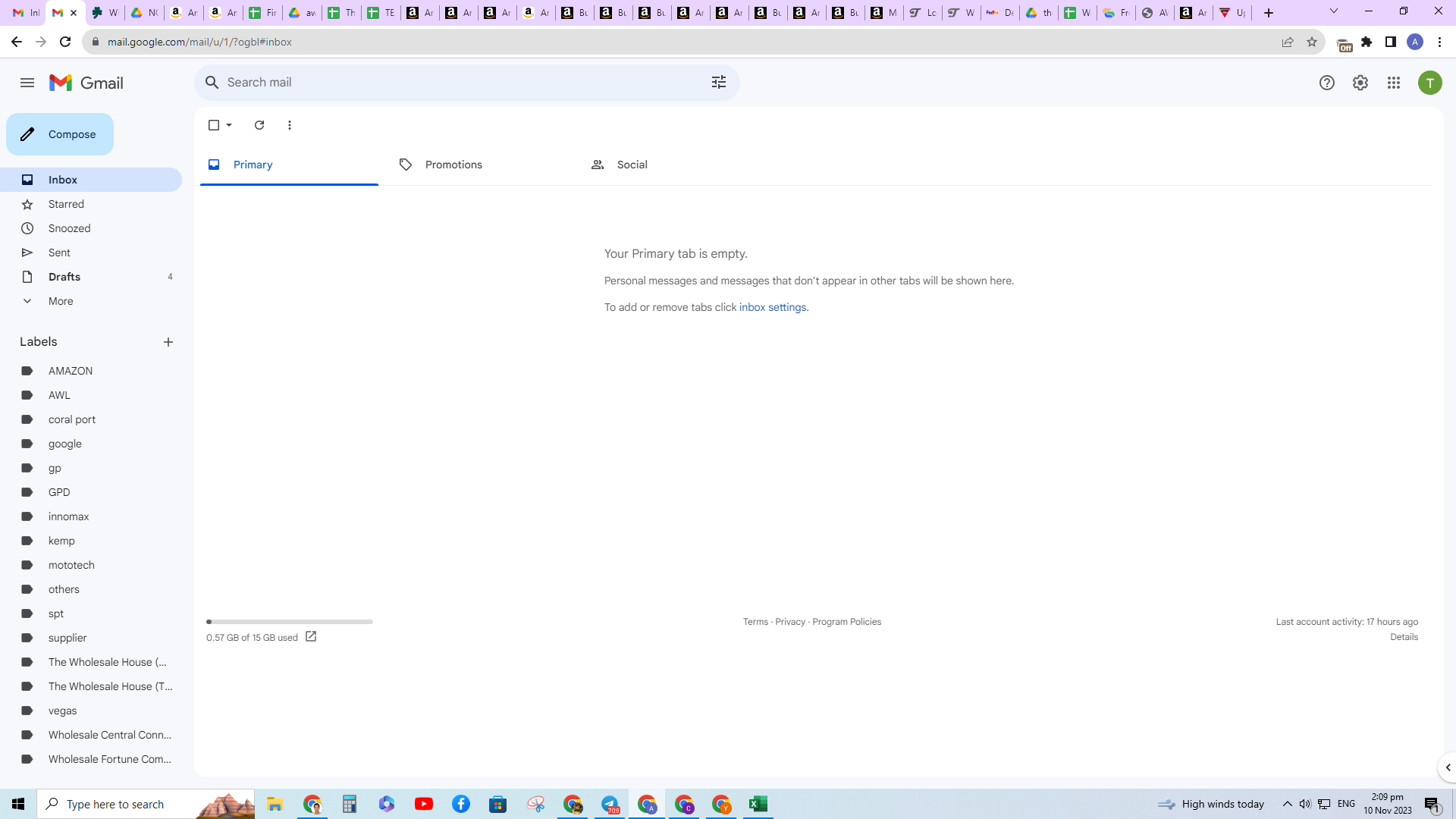
Task: Open Chrome menu three dots
Action: tap(1439, 42)
